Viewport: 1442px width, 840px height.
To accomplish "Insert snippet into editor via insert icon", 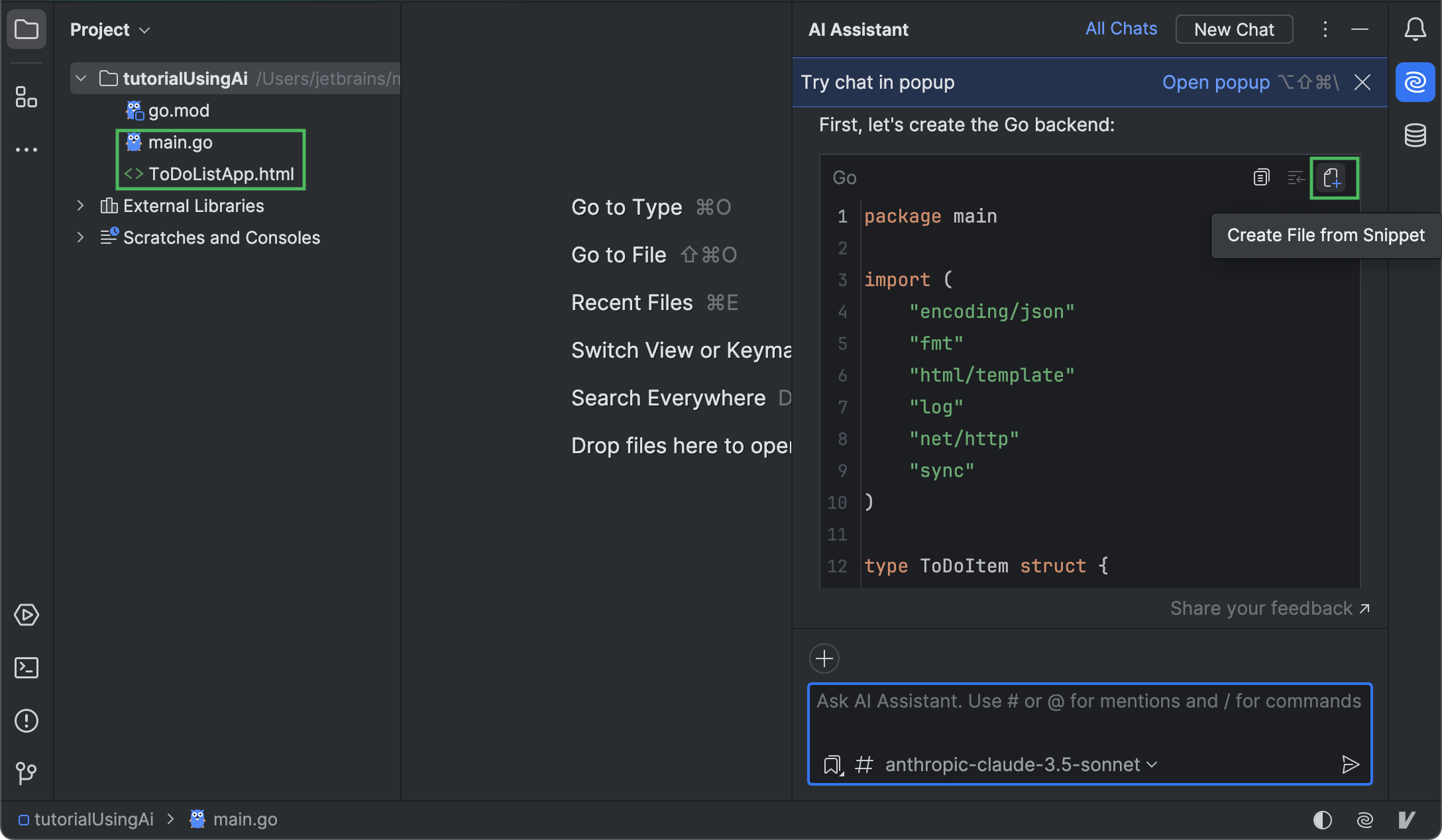I will point(1296,177).
